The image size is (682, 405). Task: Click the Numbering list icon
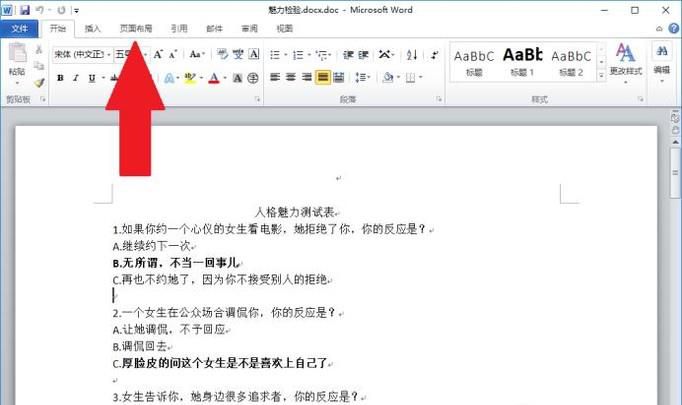298,55
